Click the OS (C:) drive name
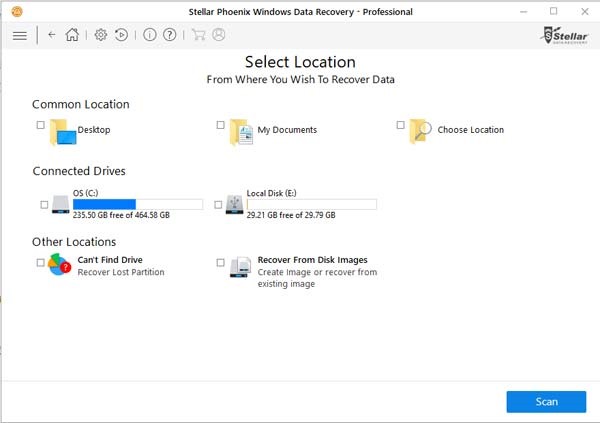 click(86, 193)
